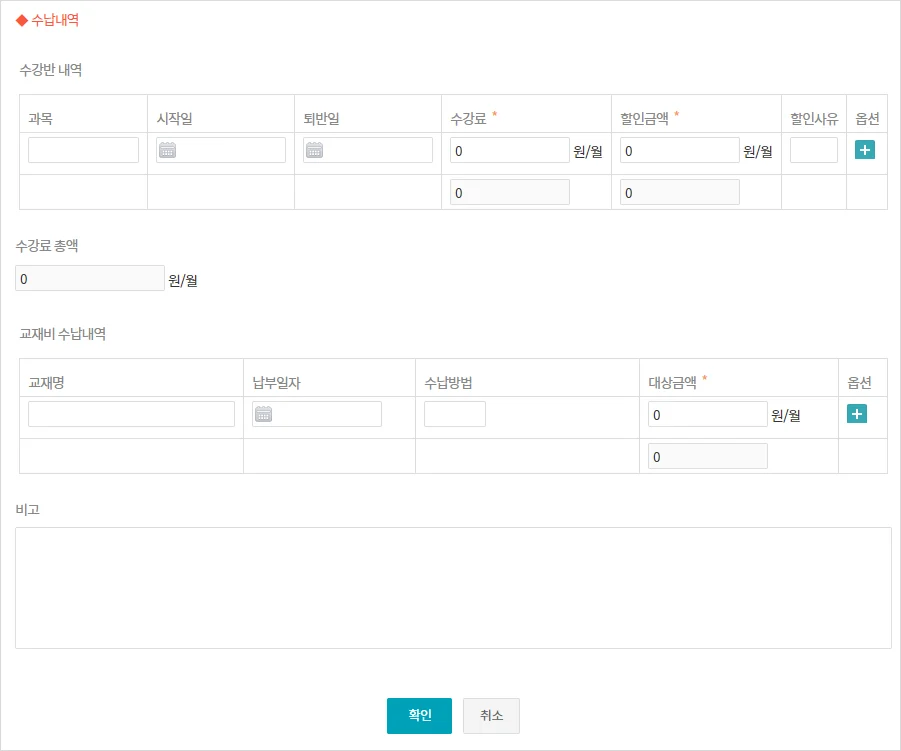The image size is (901, 751).
Task: Open the 수납방법 field
Action: click(455, 415)
